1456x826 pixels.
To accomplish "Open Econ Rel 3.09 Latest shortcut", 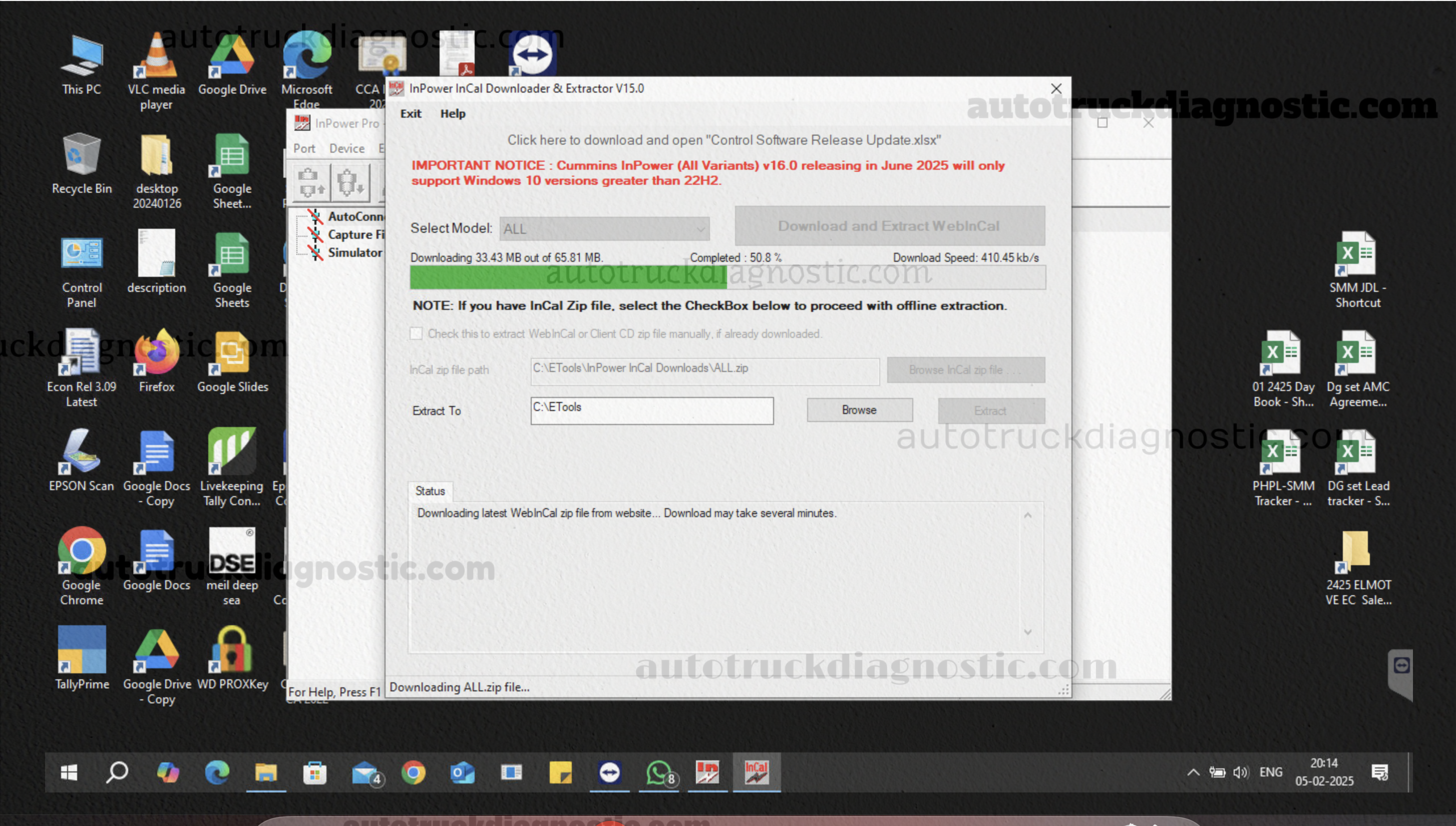I will point(81,367).
